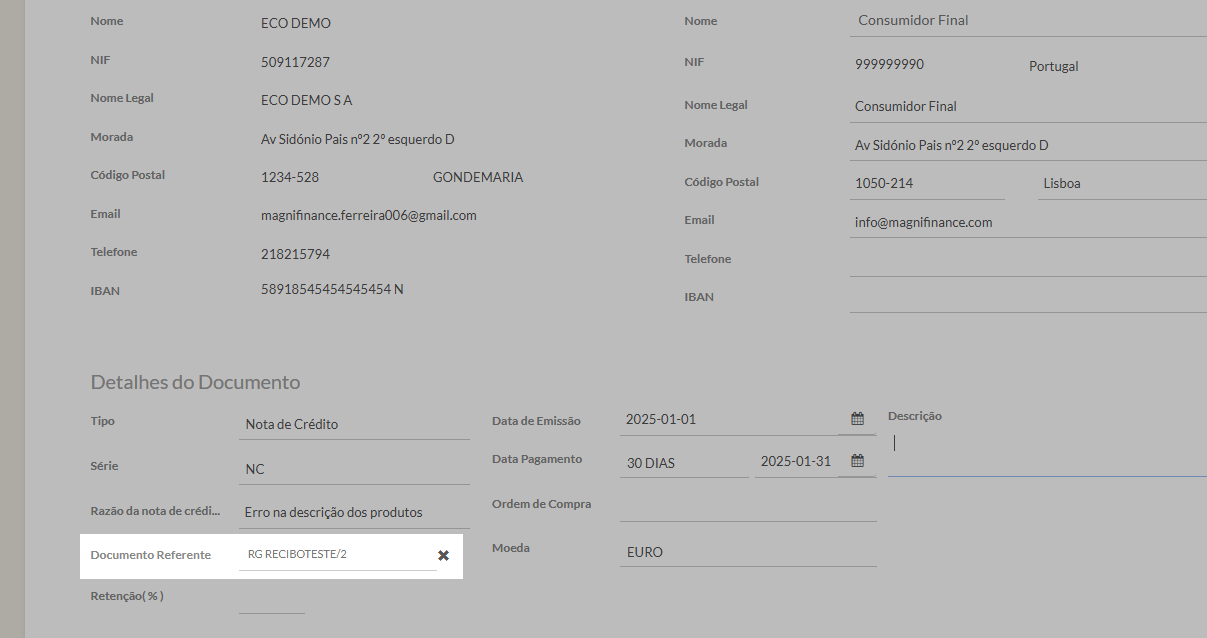Open the Data Pagamento calendar picker
Viewport: 1207px width, 638px height.
857,461
